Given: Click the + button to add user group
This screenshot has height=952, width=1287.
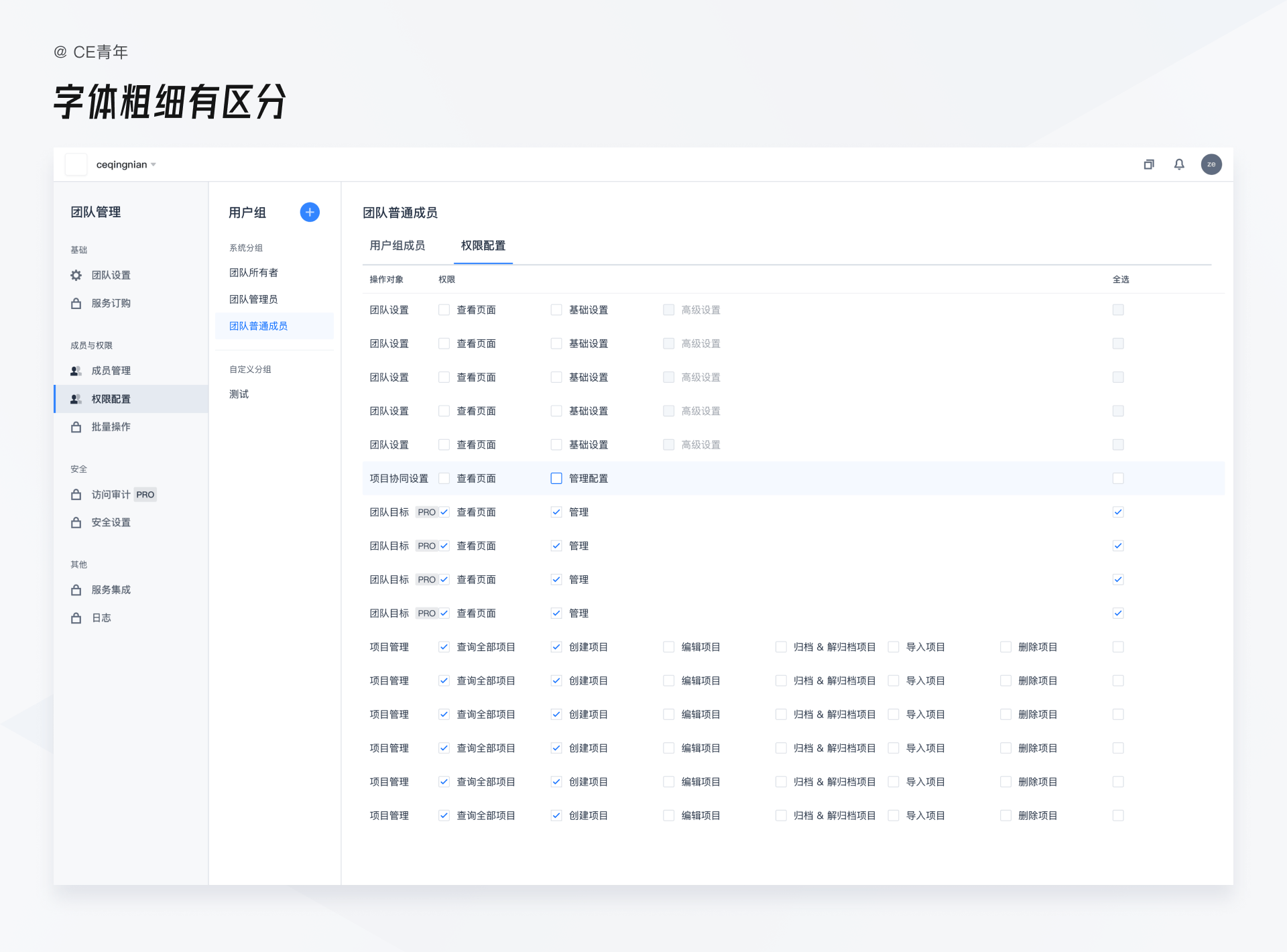Looking at the screenshot, I should click(x=310, y=211).
